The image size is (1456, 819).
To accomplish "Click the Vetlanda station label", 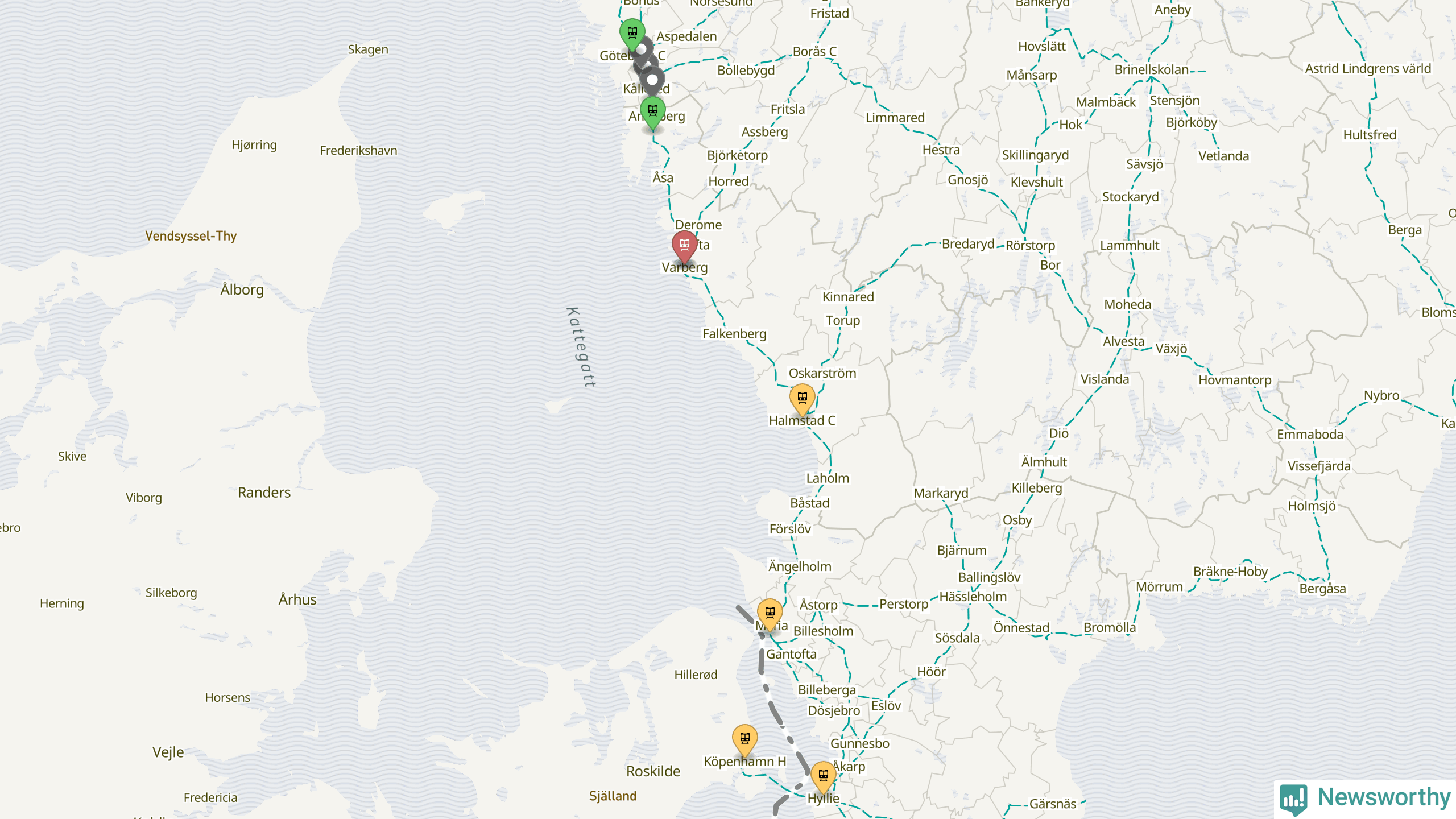I will [1223, 156].
